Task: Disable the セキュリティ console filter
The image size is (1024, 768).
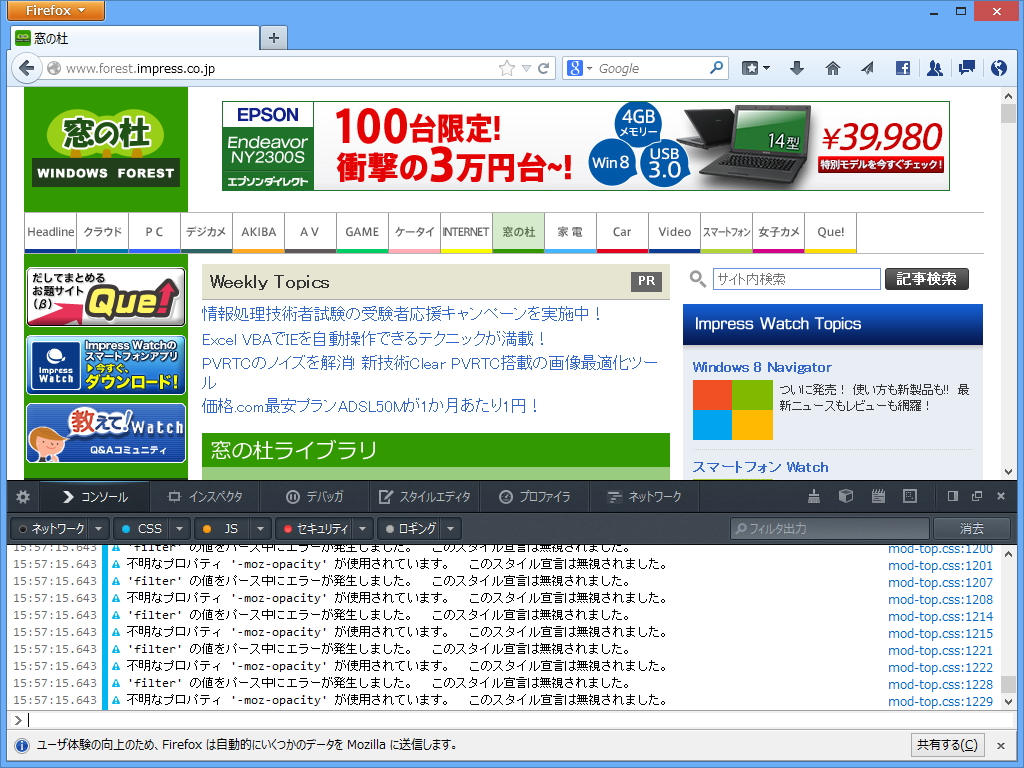Action: 316,528
